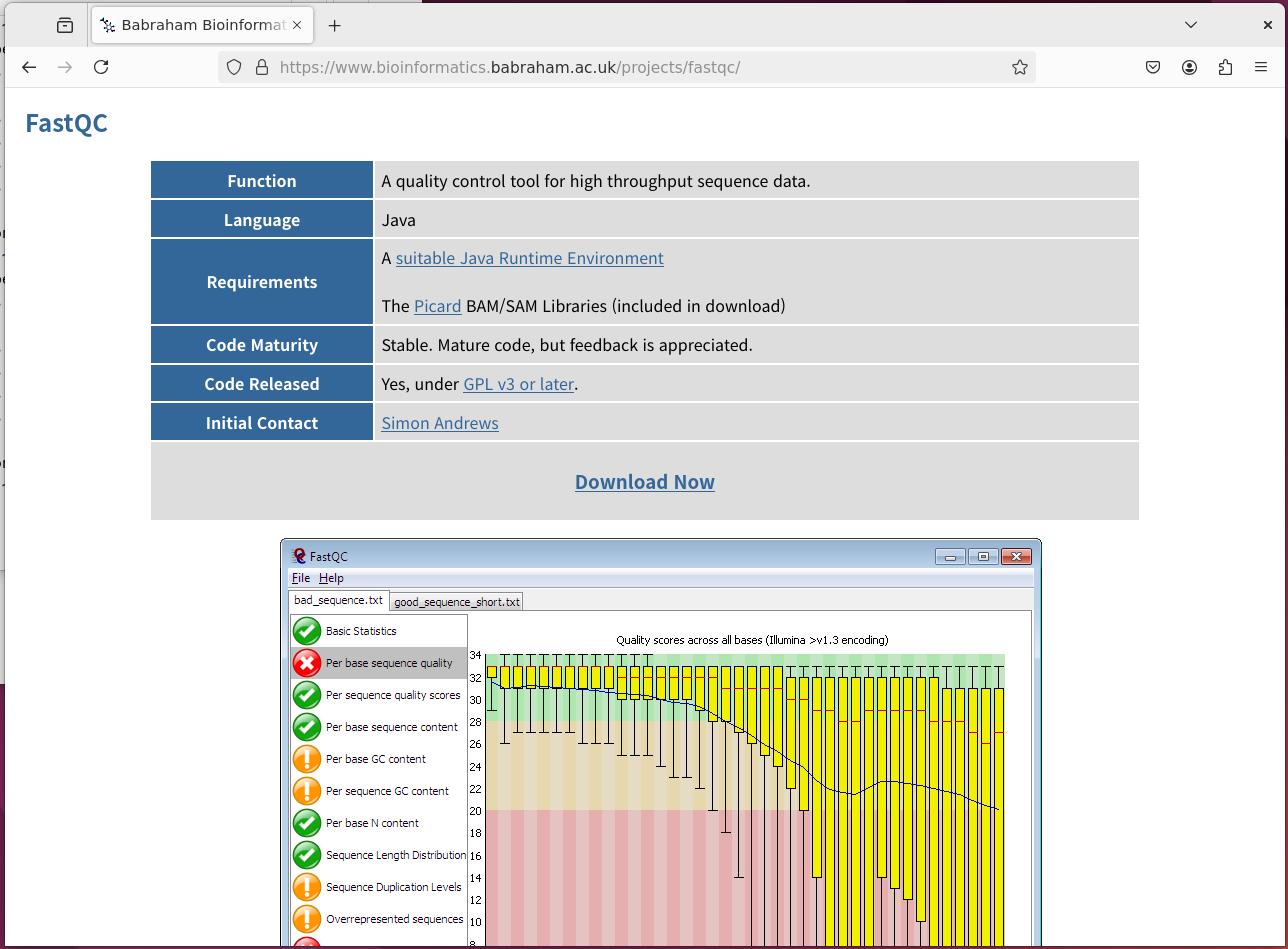The height and width of the screenshot is (949, 1288).
Task: Click the FastQC logo icon in the screenshot title bar
Action: (298, 556)
